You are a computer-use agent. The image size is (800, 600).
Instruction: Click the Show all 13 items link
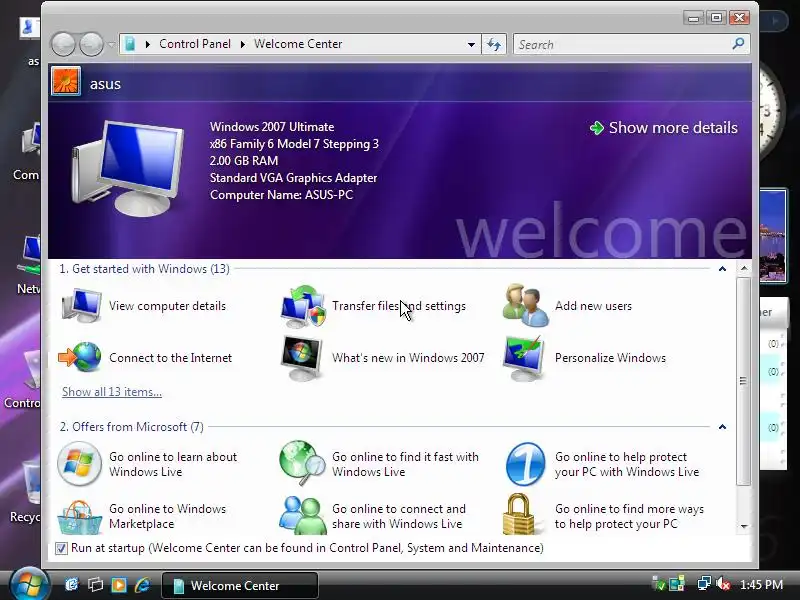click(x=112, y=392)
